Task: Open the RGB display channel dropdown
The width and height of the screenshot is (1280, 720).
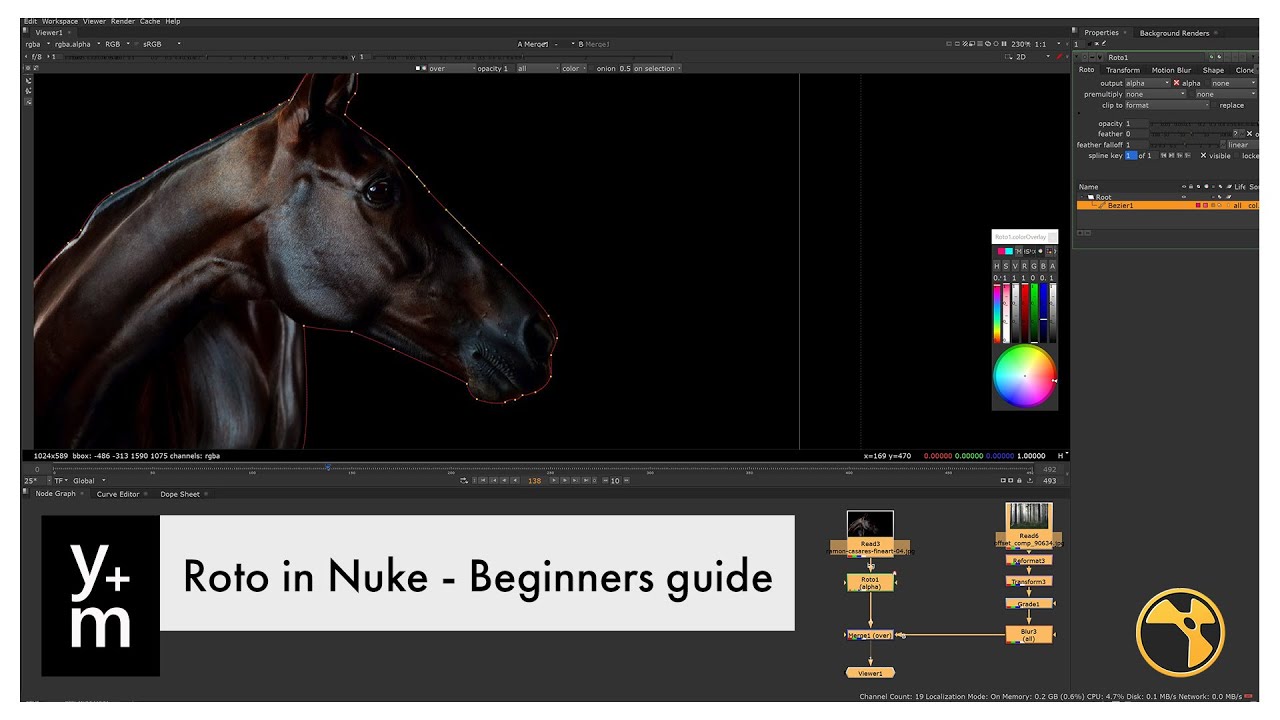Action: (116, 44)
